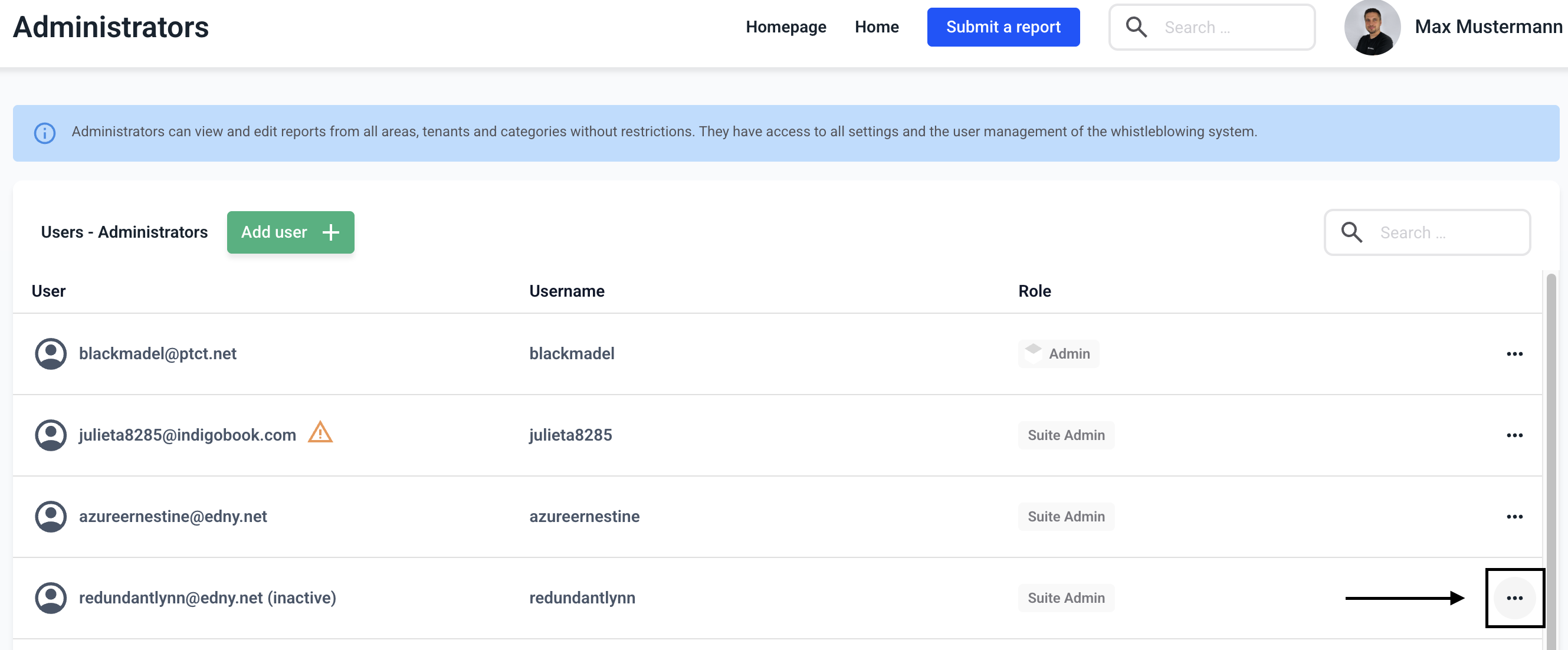Open the Home navigation item
The width and height of the screenshot is (1568, 650).
point(876,27)
